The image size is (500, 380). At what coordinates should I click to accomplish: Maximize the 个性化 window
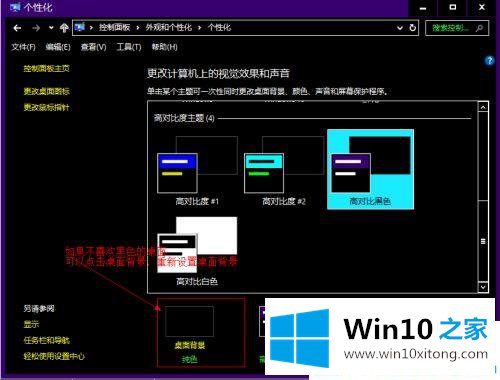452,7
